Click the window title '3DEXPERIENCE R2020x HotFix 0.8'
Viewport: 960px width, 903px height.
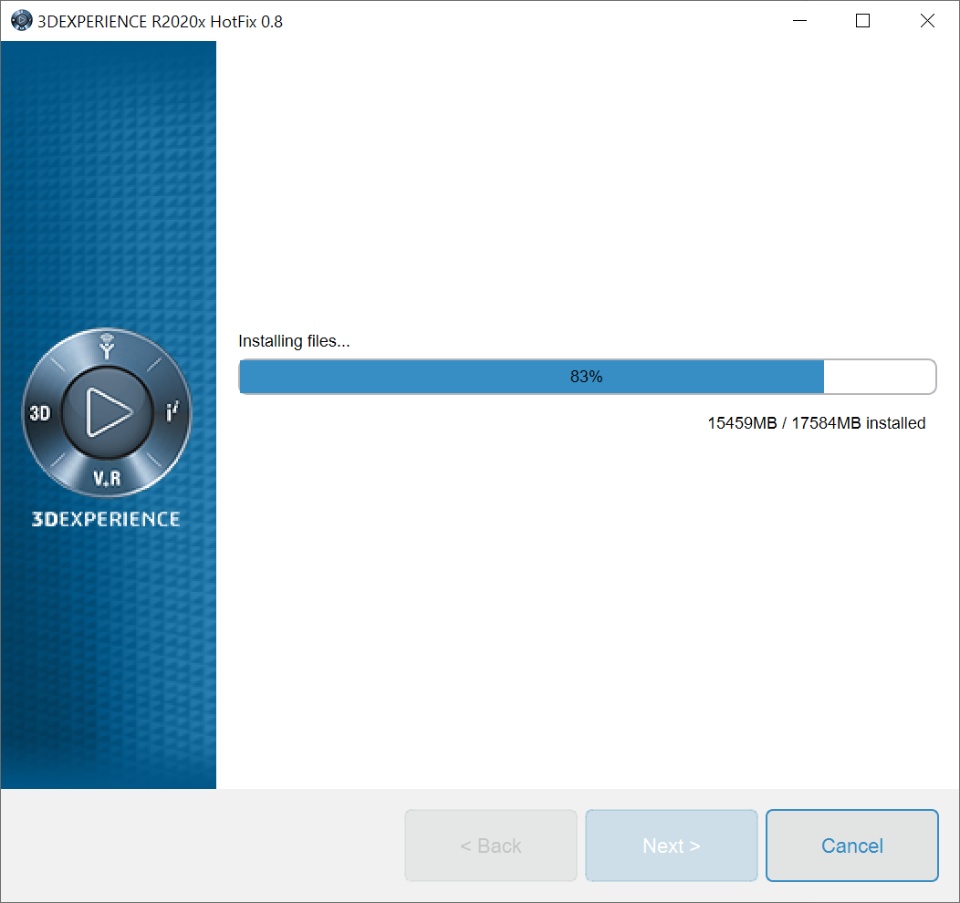click(160, 21)
